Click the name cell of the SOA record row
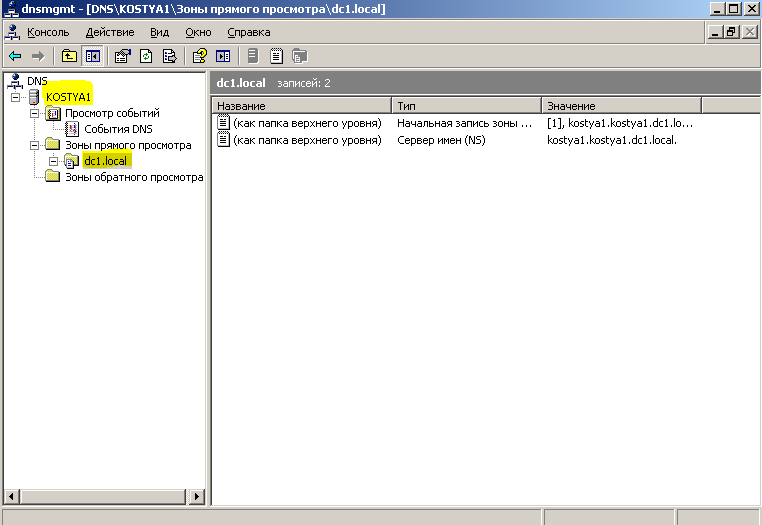 tap(307, 123)
